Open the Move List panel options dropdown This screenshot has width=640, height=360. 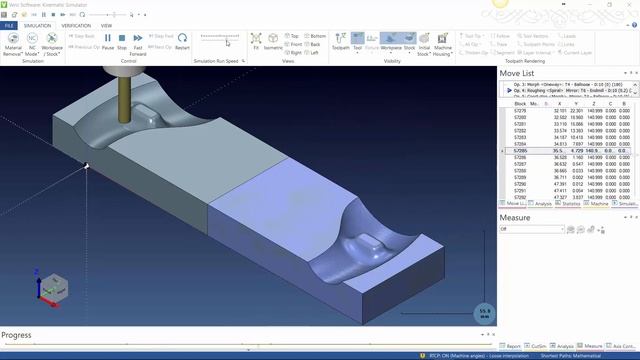[x=625, y=73]
